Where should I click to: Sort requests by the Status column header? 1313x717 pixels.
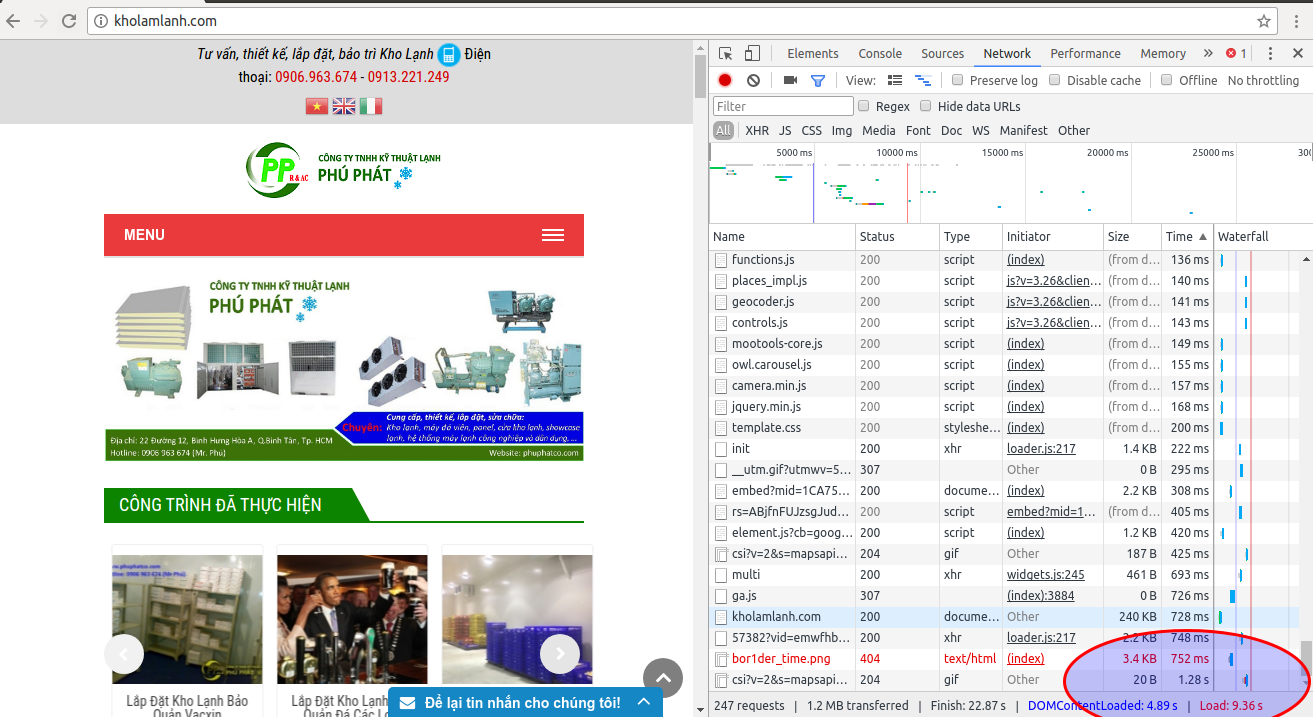pos(898,237)
